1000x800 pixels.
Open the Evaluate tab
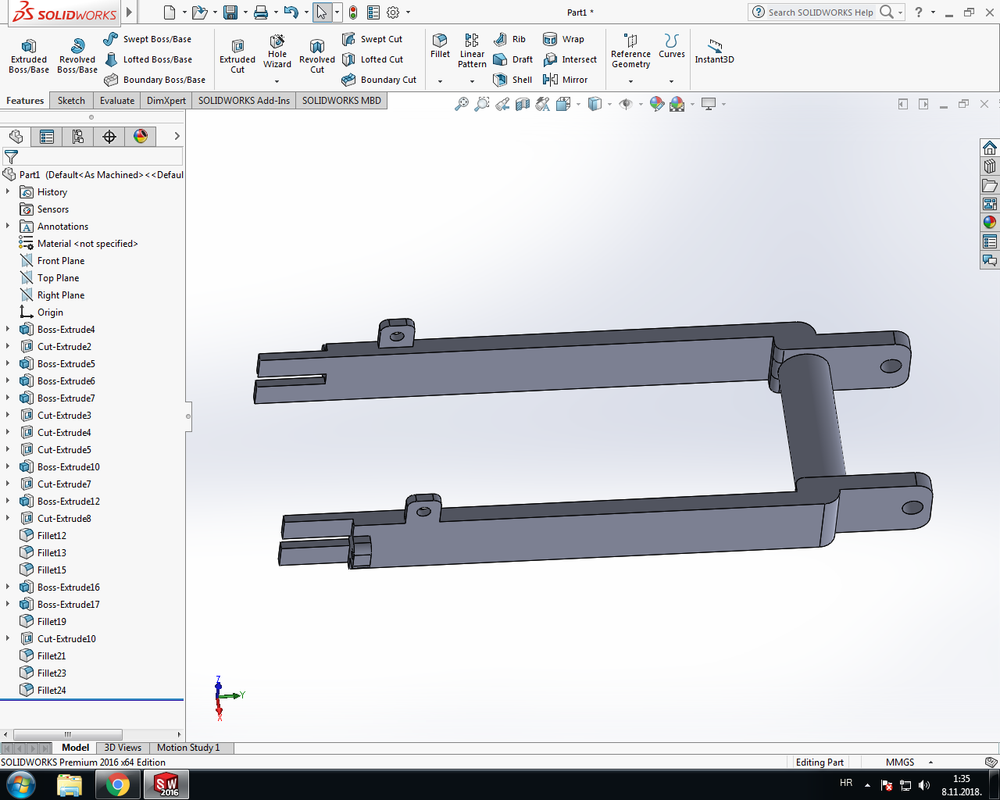click(117, 101)
